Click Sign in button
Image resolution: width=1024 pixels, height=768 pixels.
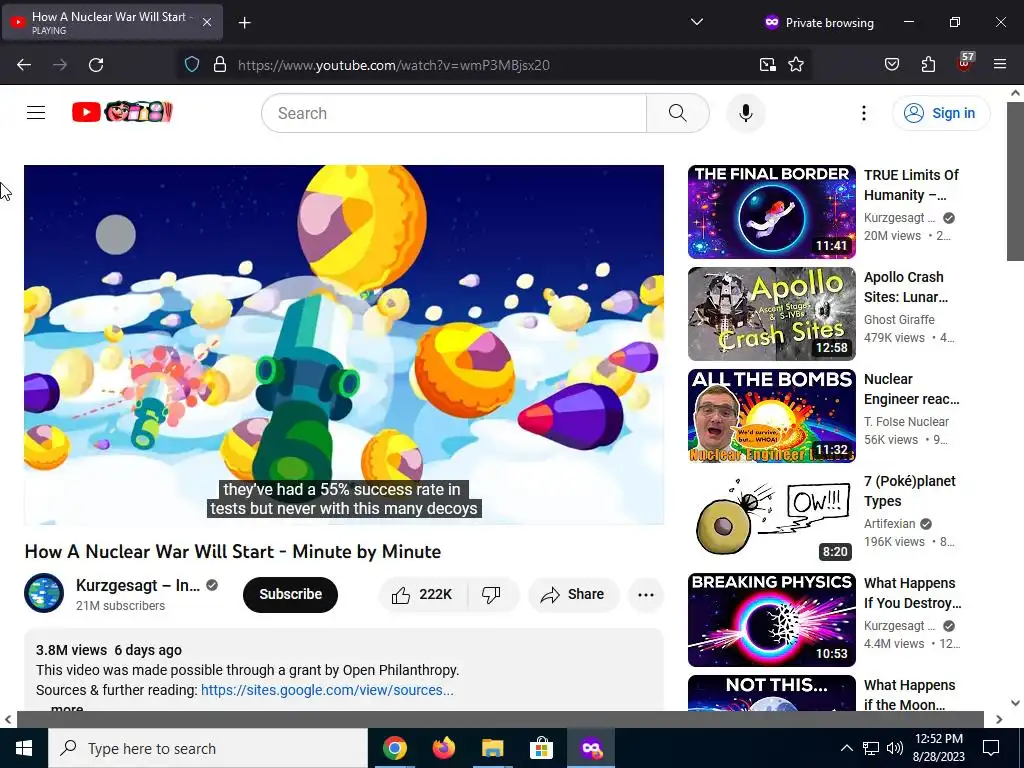pyautogui.click(x=941, y=113)
